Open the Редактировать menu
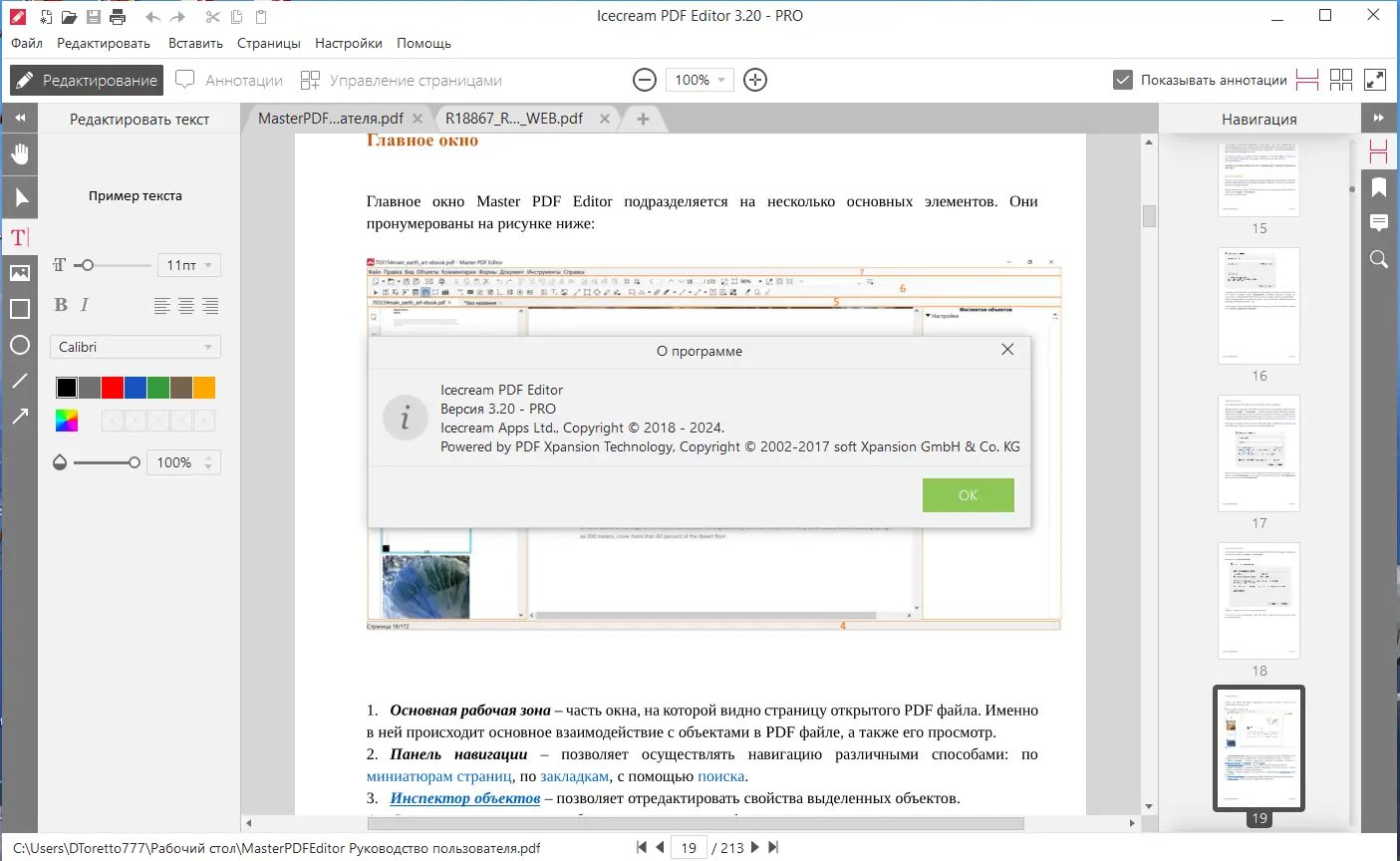Screen dimensions: 1400x861 coord(104,43)
